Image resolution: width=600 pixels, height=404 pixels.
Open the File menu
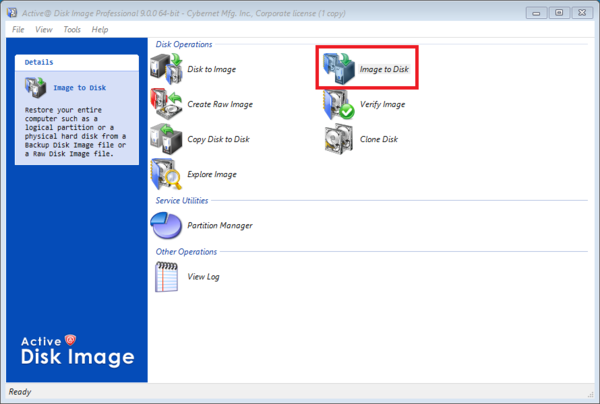click(18, 29)
